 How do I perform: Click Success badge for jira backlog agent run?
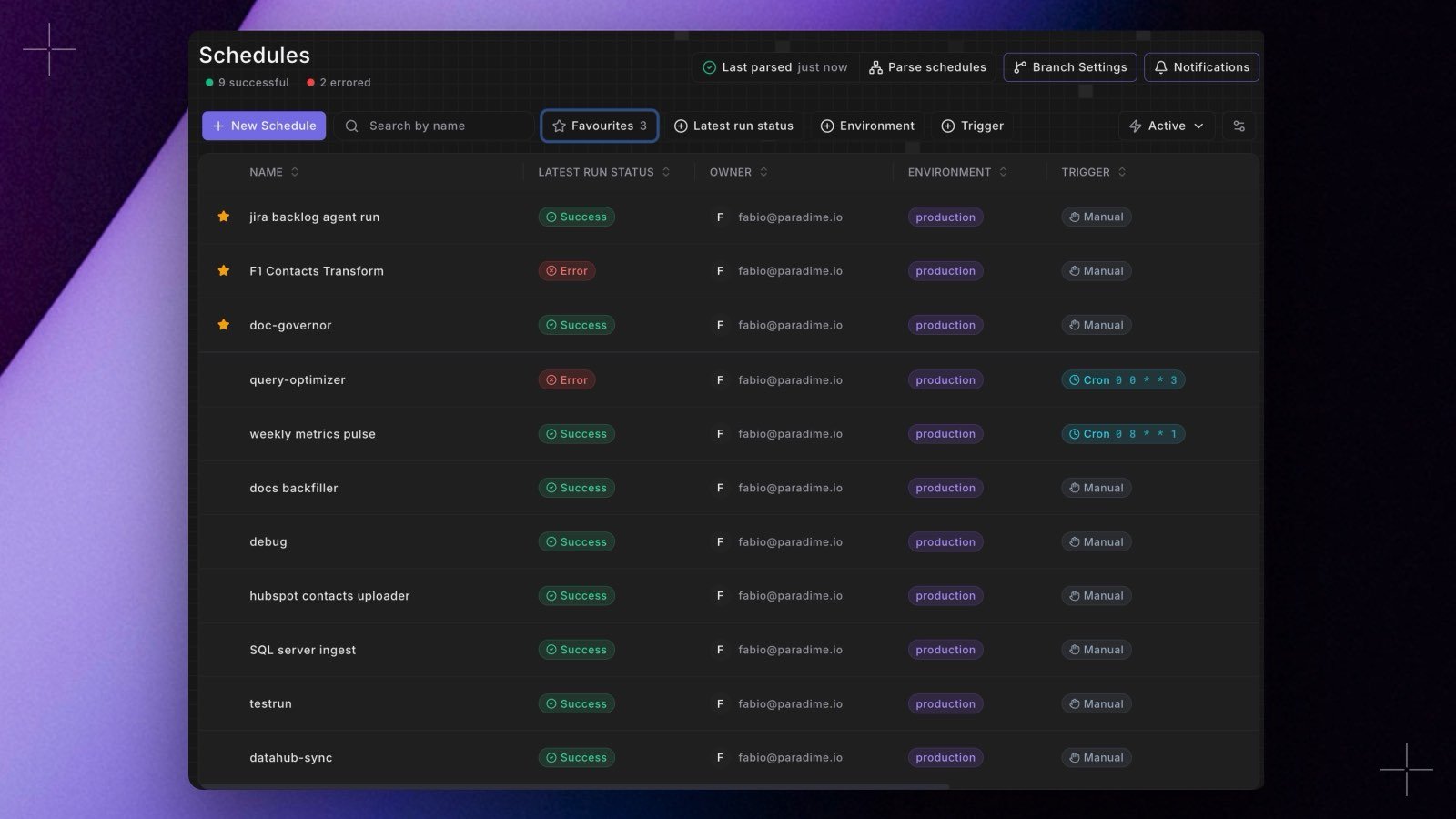click(x=576, y=217)
